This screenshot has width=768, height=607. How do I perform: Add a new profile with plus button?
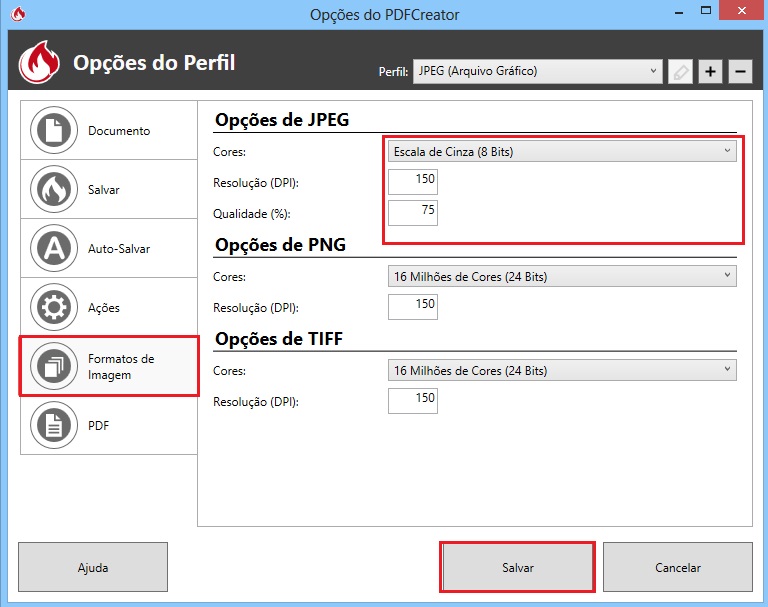pyautogui.click(x=710, y=72)
